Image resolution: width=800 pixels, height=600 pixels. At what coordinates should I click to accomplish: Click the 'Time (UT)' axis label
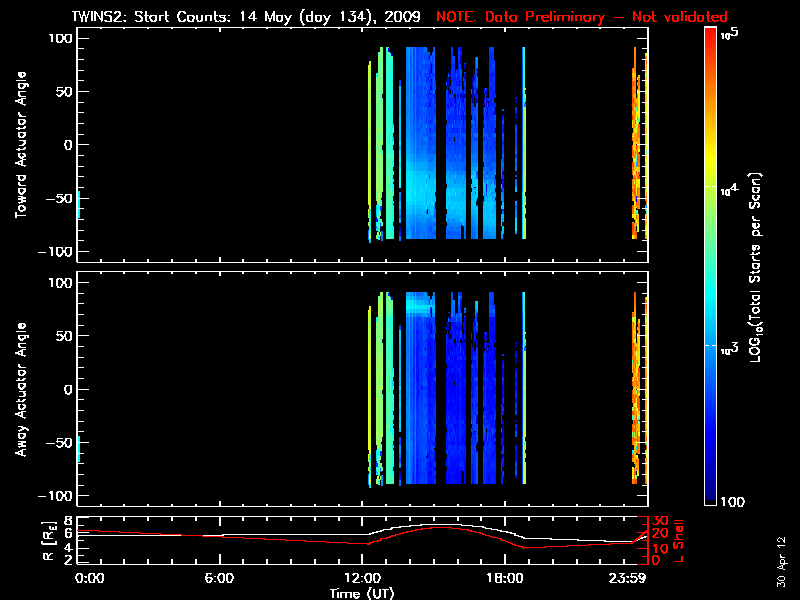pos(364,593)
